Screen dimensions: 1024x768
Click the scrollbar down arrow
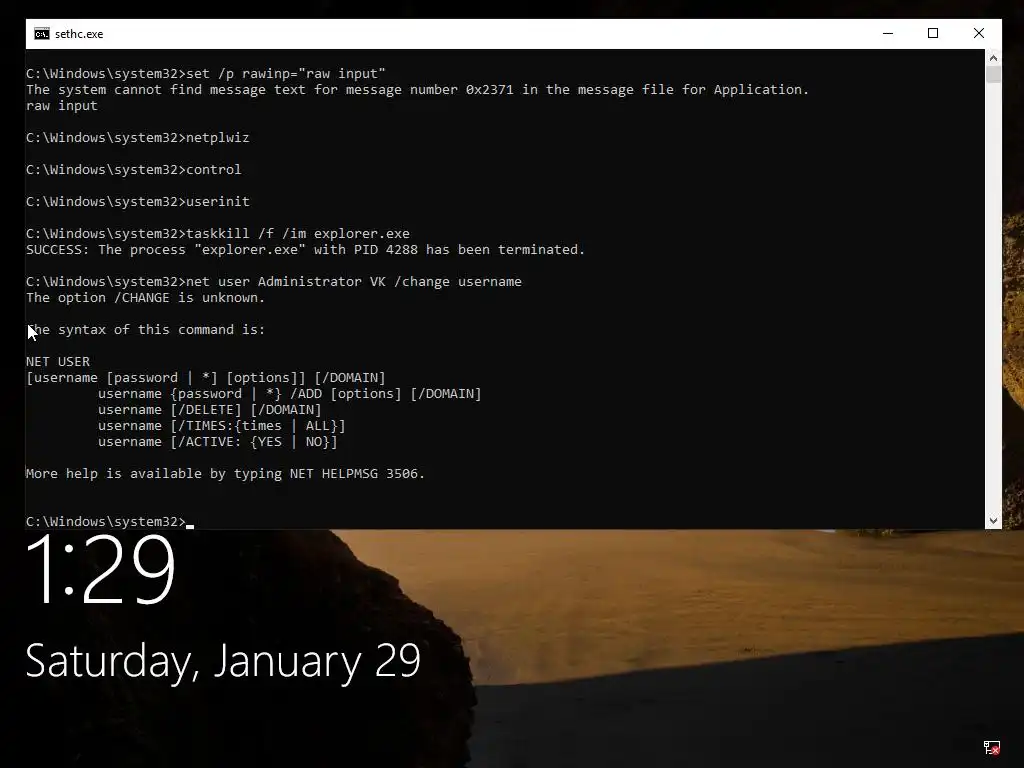click(993, 520)
